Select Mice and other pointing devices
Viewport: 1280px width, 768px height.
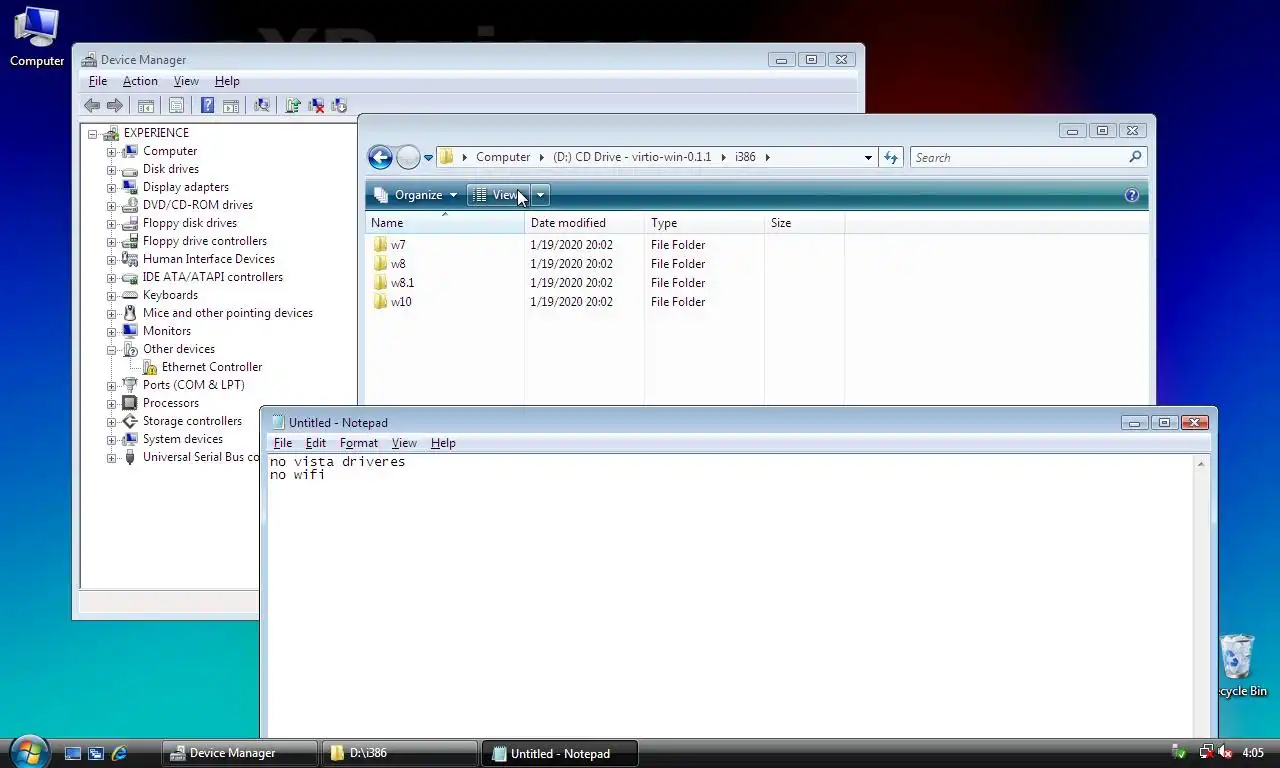tap(228, 313)
